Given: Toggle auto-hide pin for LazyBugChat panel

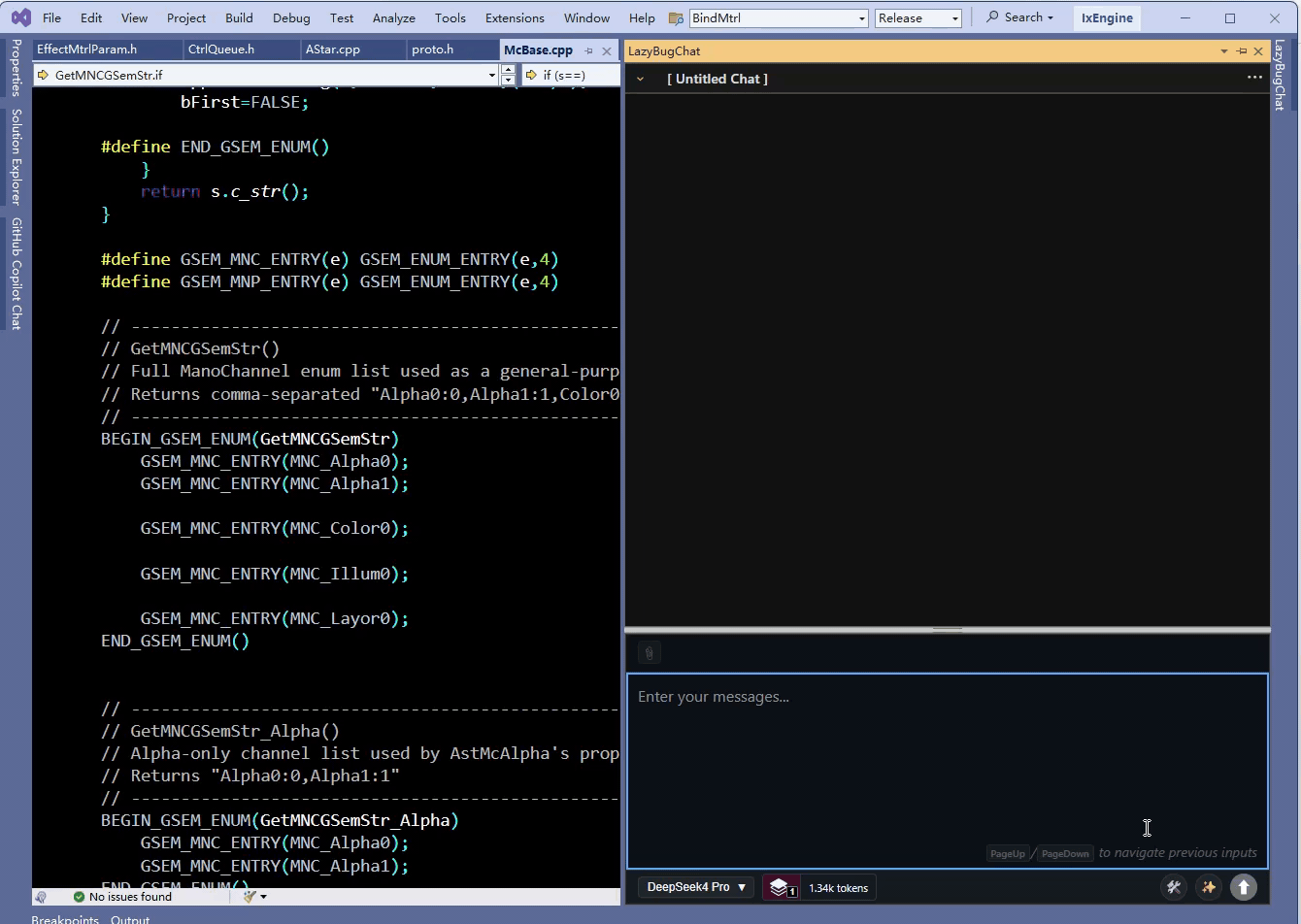Looking at the screenshot, I should point(1242,51).
